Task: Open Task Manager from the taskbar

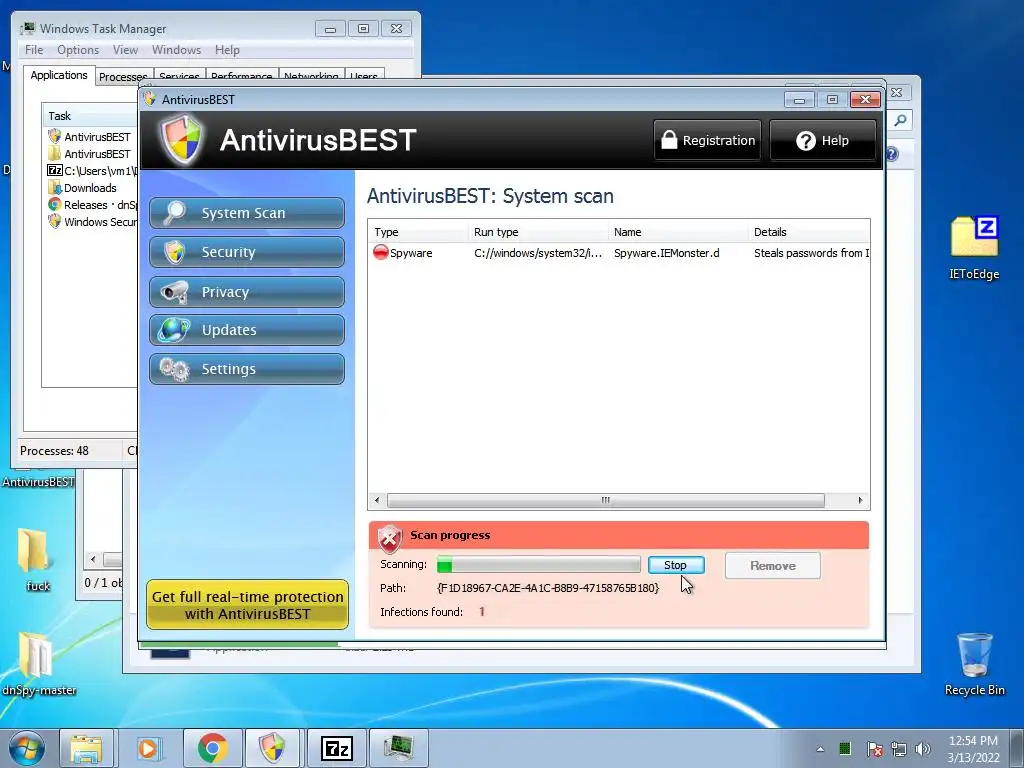Action: pyautogui.click(x=398, y=748)
